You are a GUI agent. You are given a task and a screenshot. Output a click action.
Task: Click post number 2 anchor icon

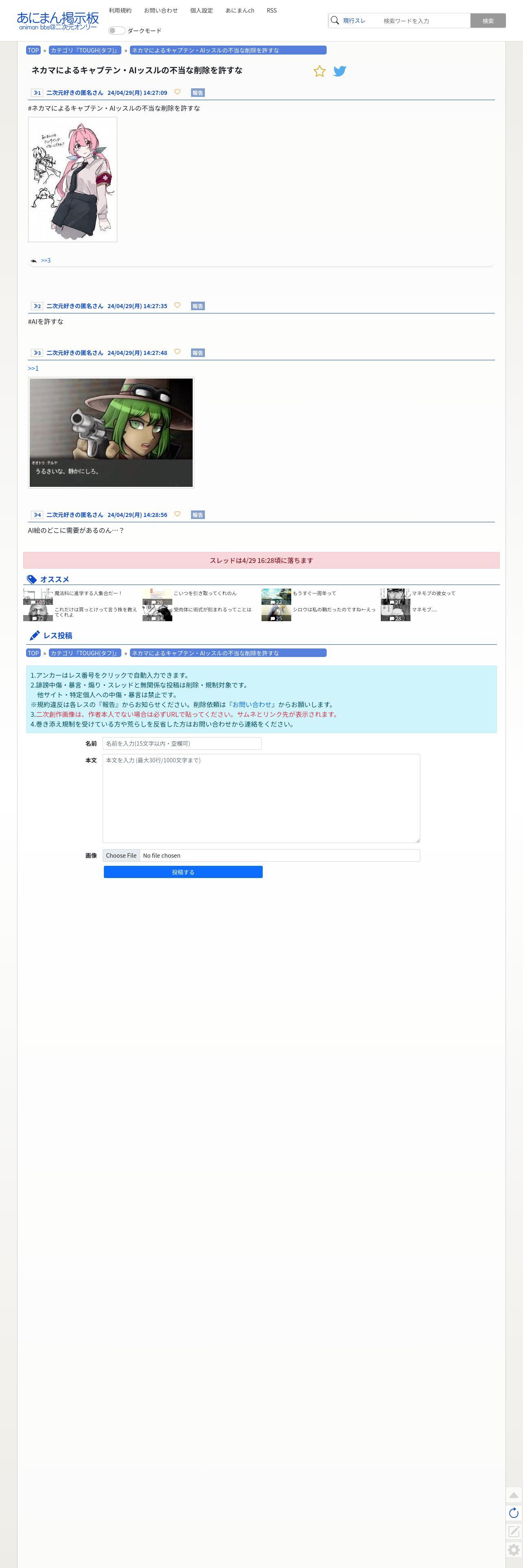pyautogui.click(x=37, y=306)
